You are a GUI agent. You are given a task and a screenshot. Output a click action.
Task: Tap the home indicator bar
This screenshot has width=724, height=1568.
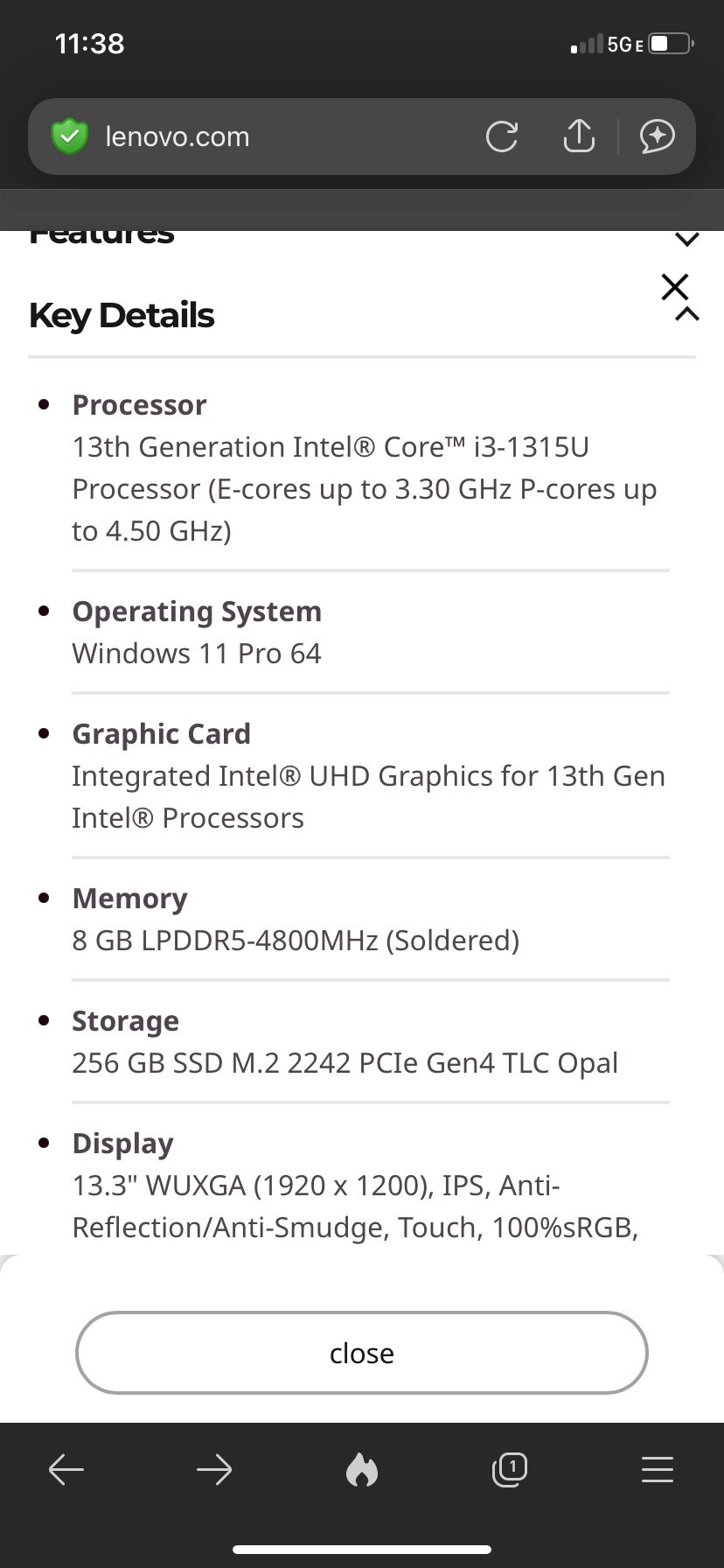tap(362, 1550)
